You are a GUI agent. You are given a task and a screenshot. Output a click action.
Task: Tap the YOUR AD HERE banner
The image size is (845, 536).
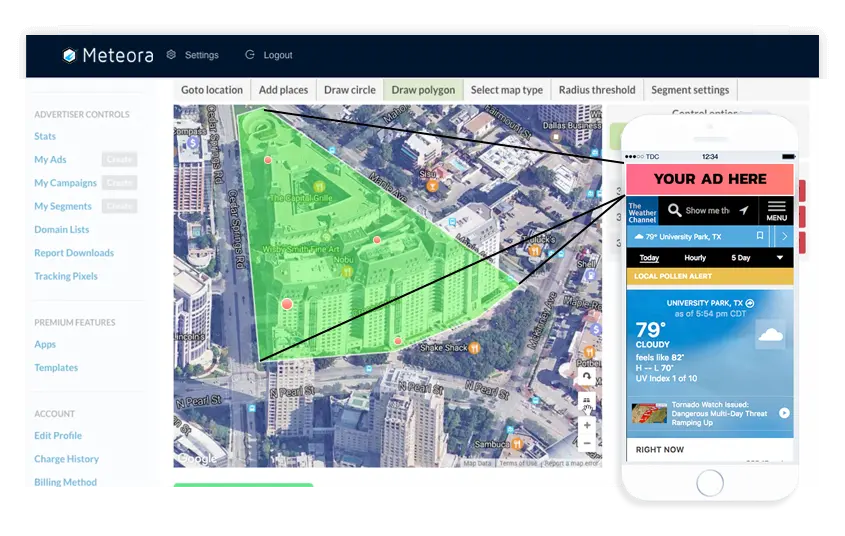click(710, 180)
